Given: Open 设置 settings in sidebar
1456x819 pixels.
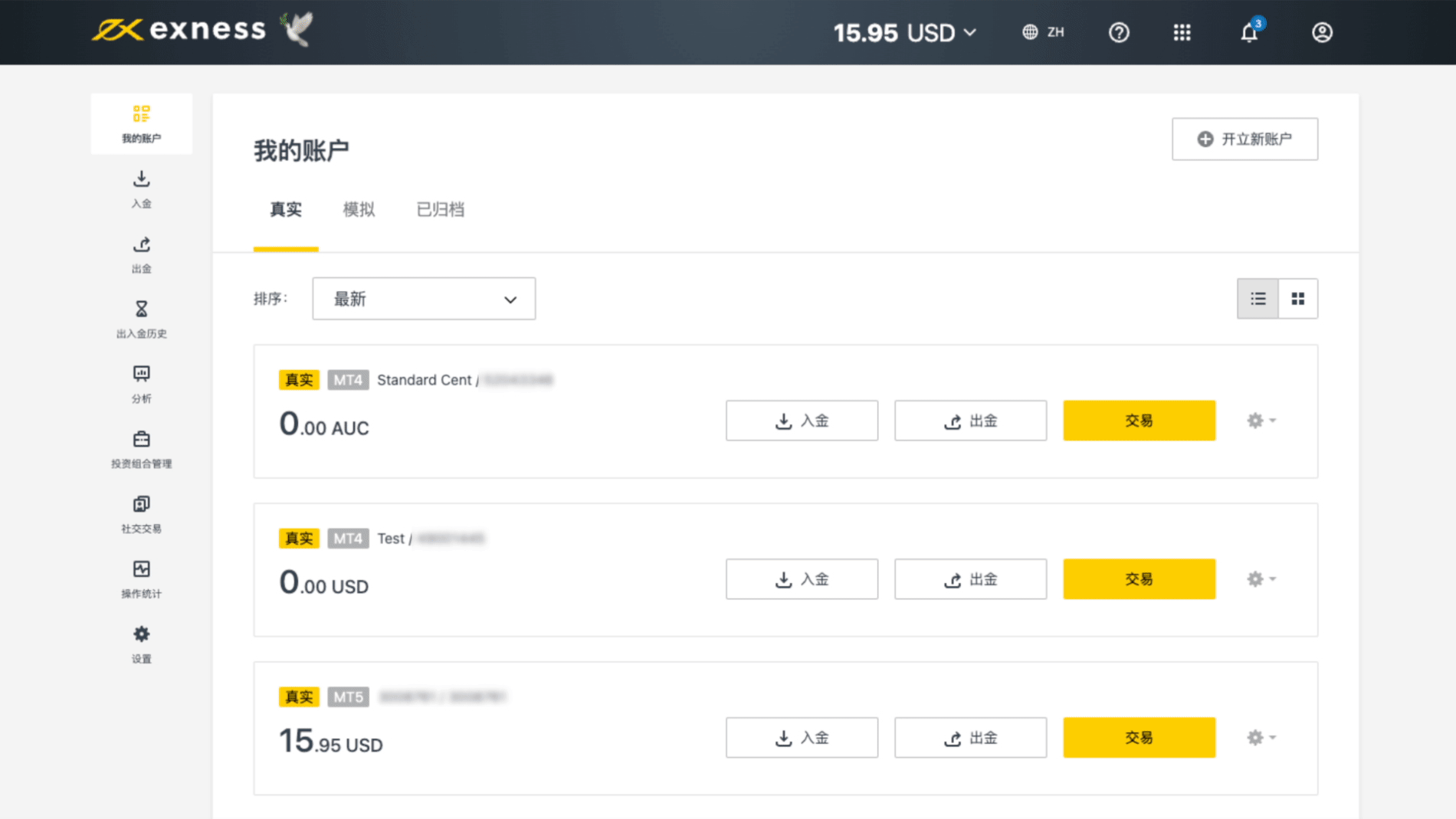Looking at the screenshot, I should tap(142, 644).
